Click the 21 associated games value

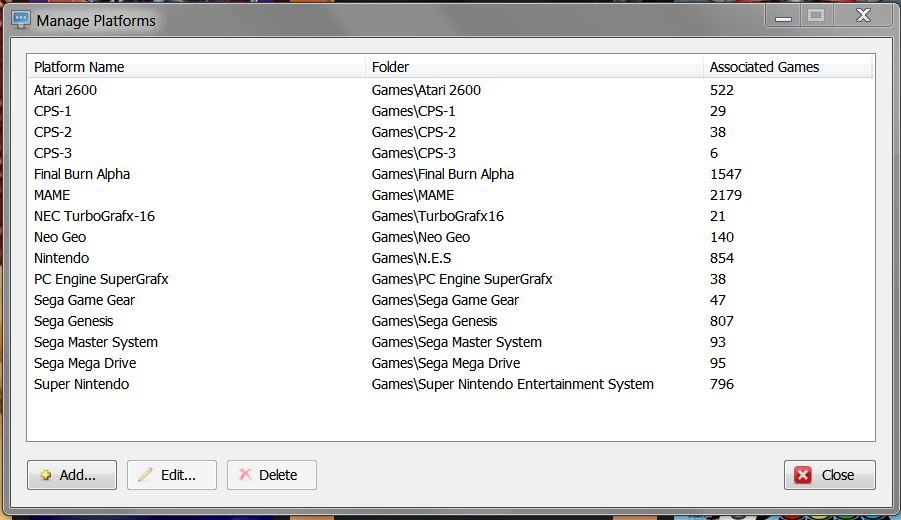[718, 216]
